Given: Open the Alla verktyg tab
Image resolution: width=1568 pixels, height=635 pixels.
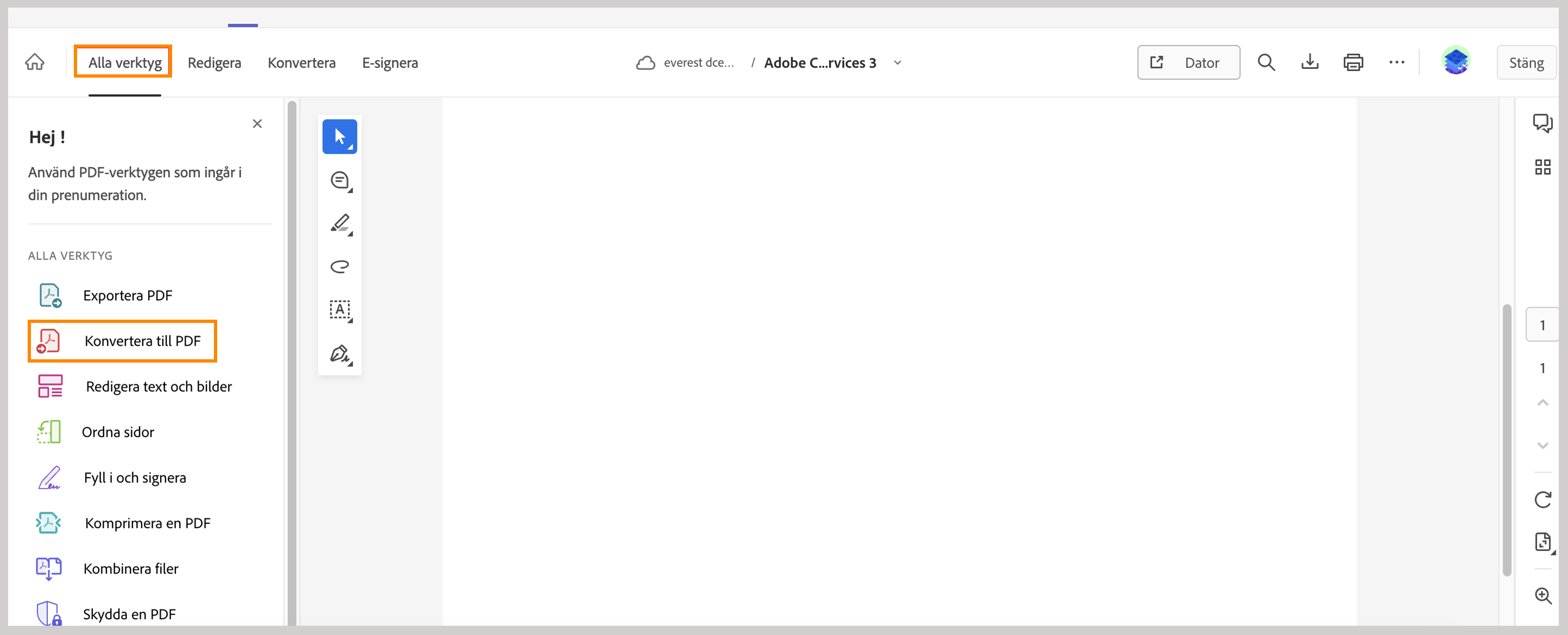Looking at the screenshot, I should [125, 62].
